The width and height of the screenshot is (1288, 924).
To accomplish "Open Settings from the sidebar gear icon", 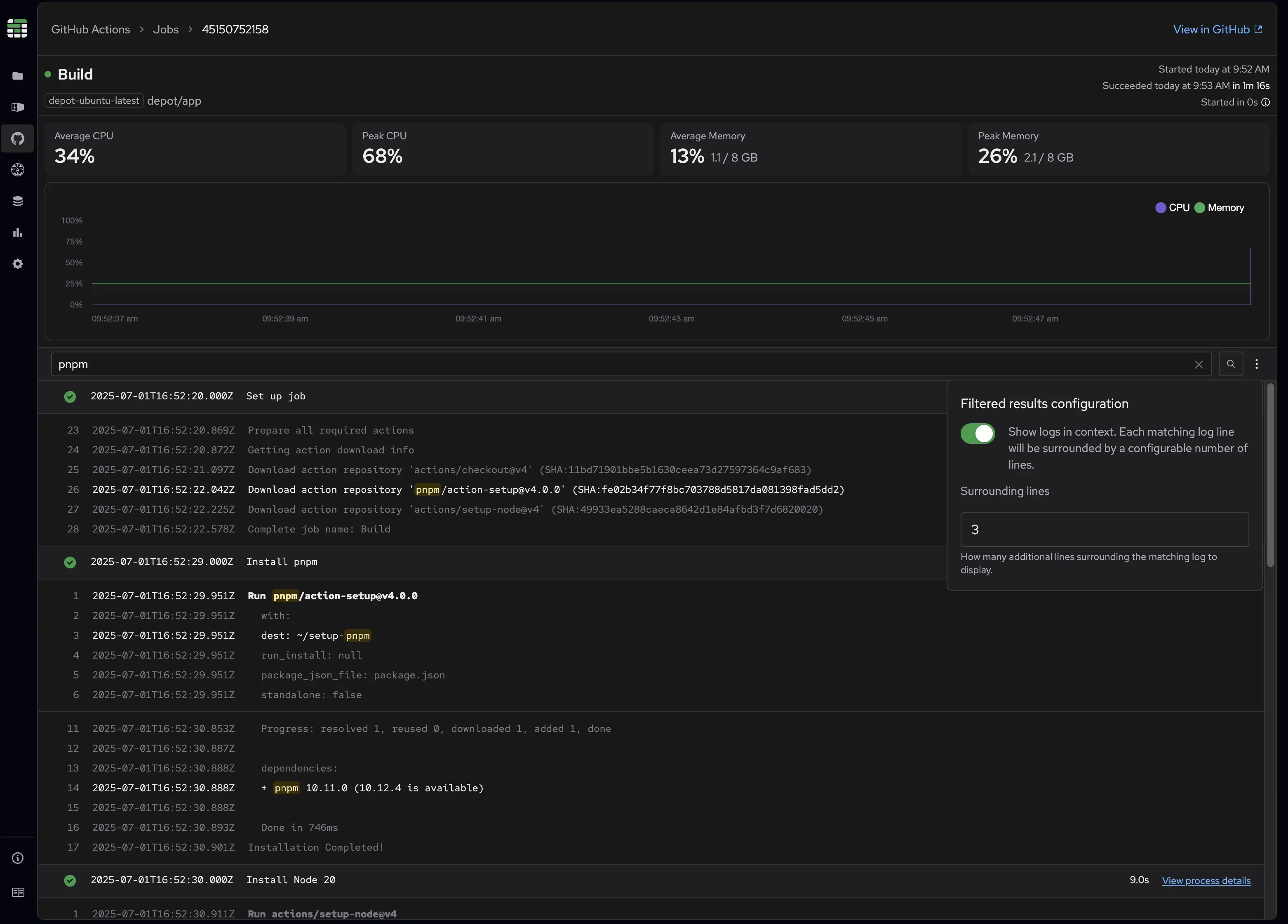I will click(x=18, y=264).
